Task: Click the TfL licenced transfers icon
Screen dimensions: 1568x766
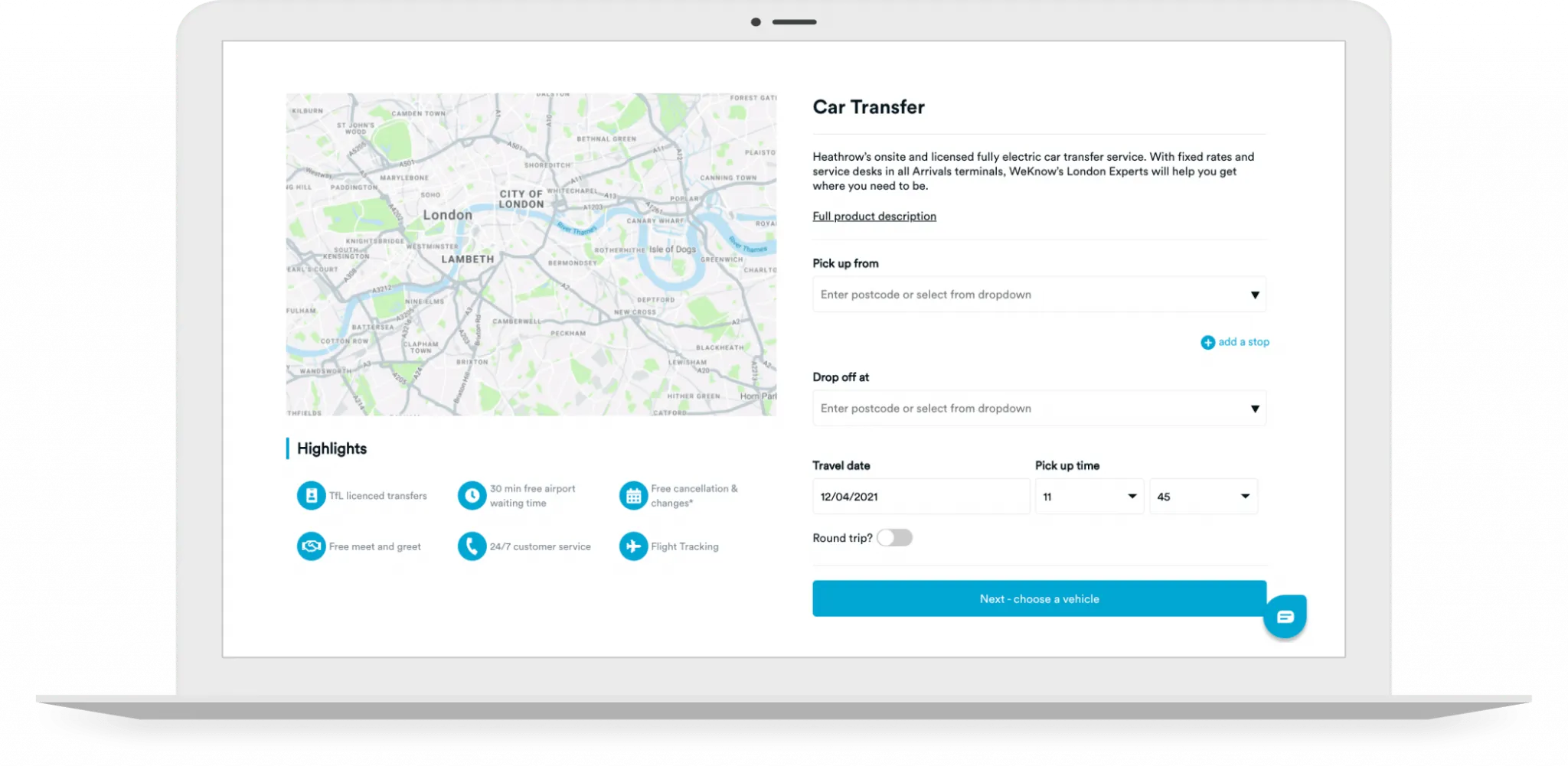Action: 311,496
